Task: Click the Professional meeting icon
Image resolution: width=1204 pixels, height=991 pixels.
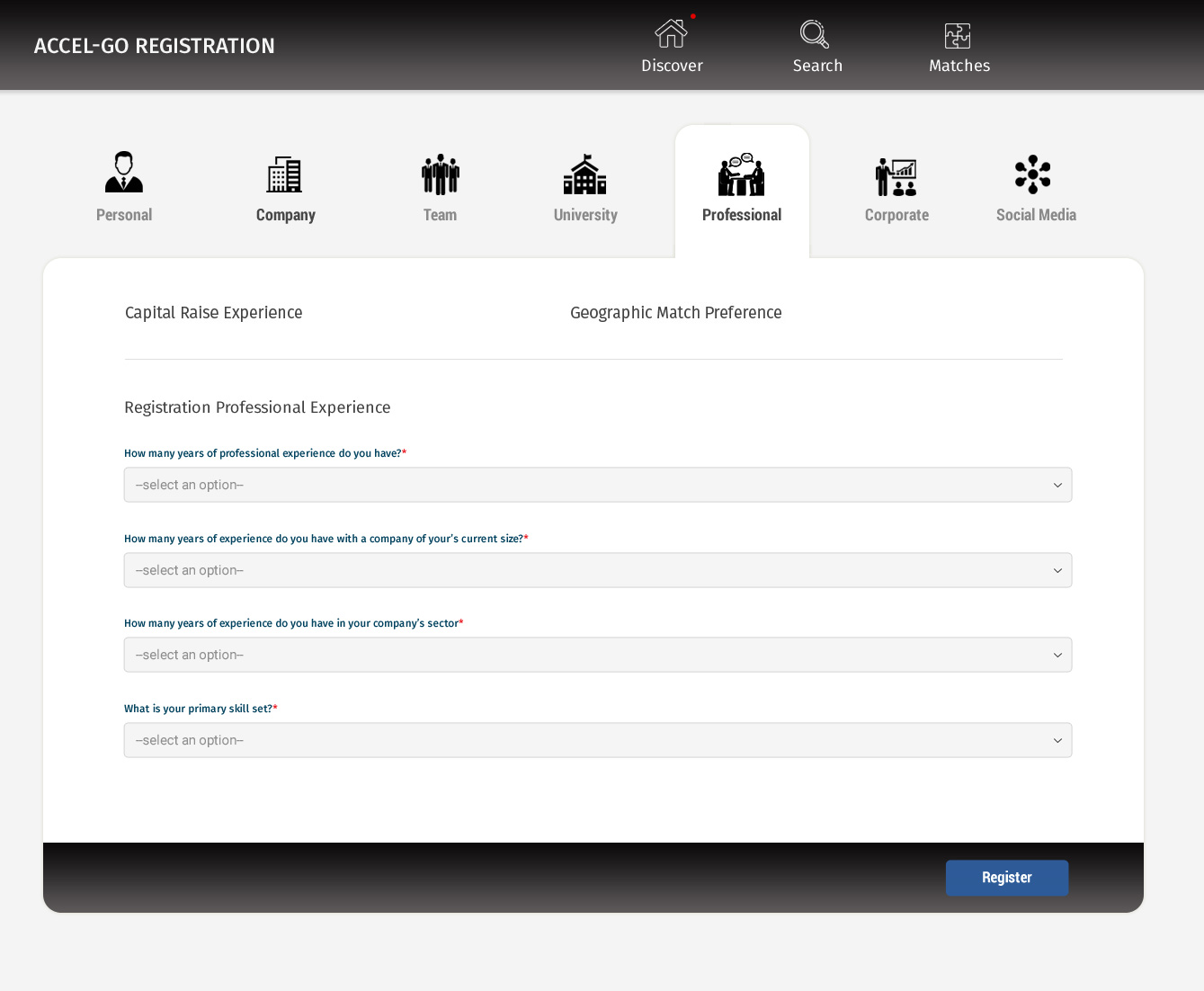Action: pyautogui.click(x=741, y=174)
